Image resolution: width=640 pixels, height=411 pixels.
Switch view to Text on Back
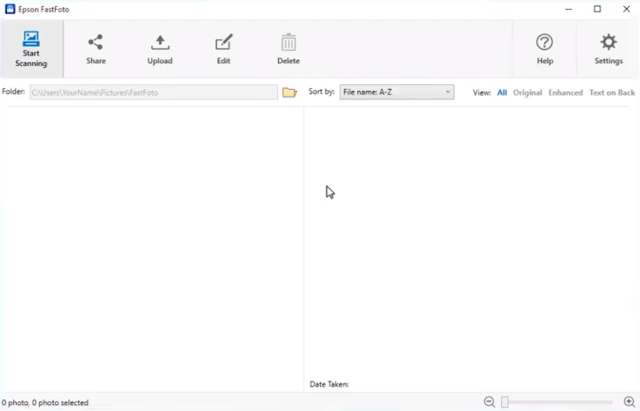pyautogui.click(x=612, y=93)
